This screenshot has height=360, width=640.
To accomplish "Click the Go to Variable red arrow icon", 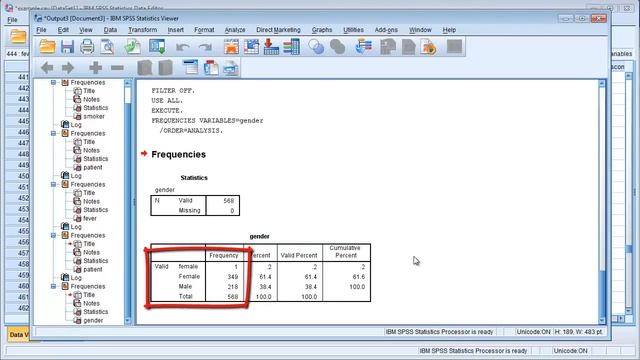I will coord(271,47).
